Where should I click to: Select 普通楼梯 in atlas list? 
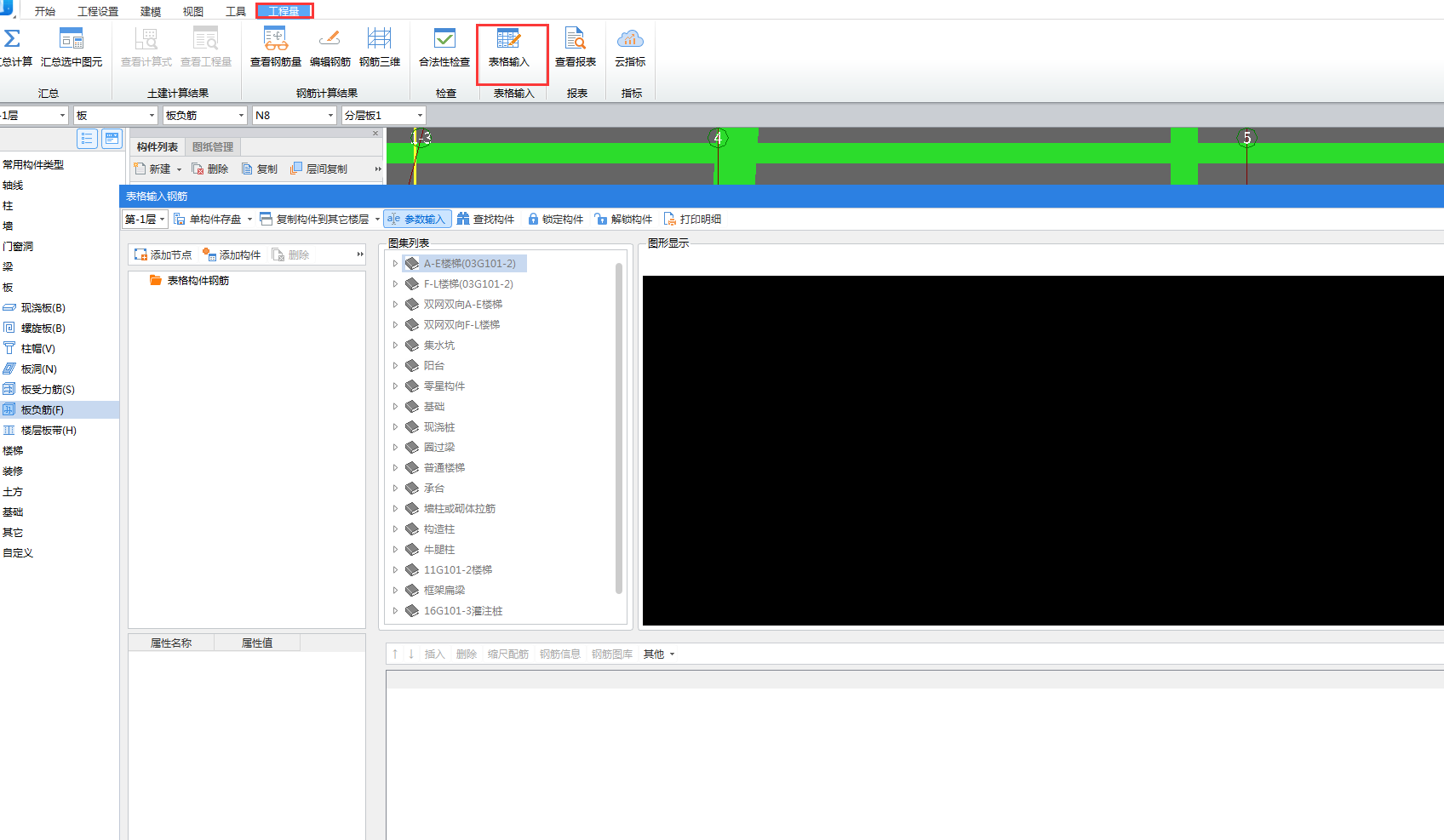click(444, 467)
